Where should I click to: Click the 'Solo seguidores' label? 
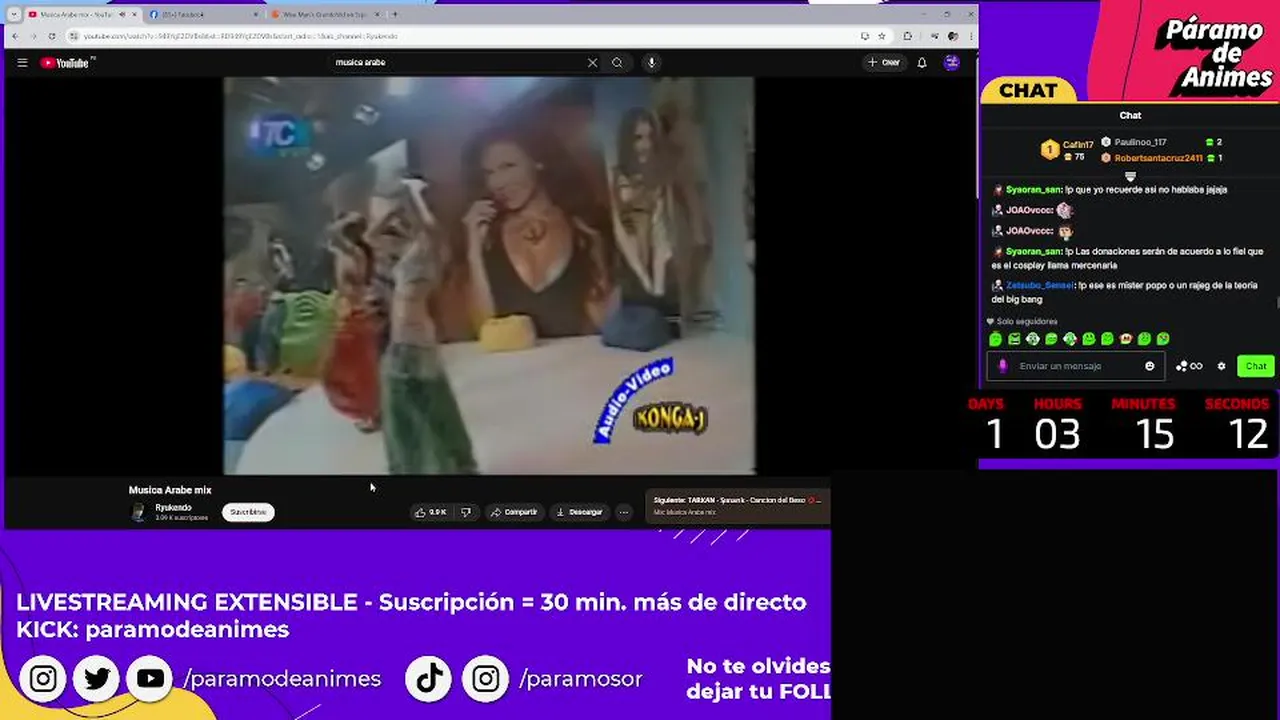1026,321
